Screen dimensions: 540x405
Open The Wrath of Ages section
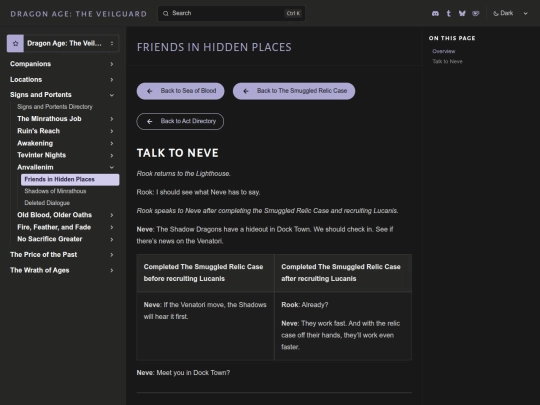click(40, 270)
